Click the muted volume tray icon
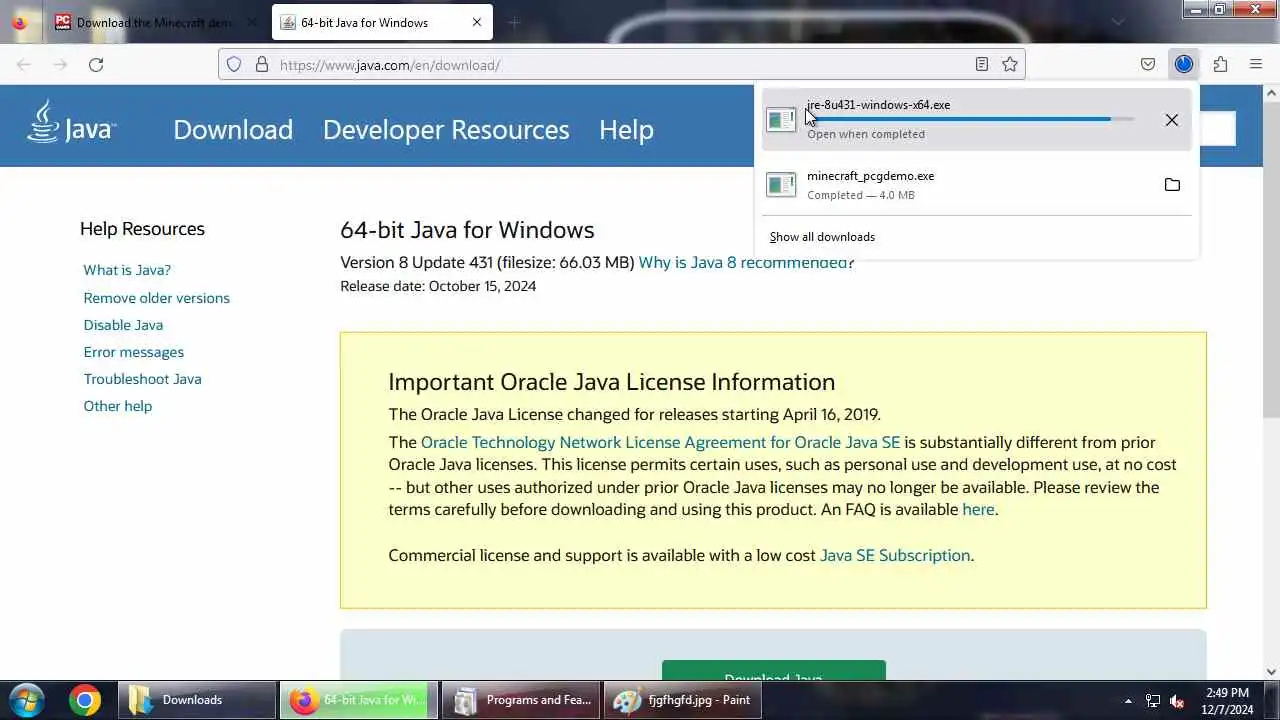Image resolution: width=1280 pixels, height=720 pixels. tap(1177, 701)
